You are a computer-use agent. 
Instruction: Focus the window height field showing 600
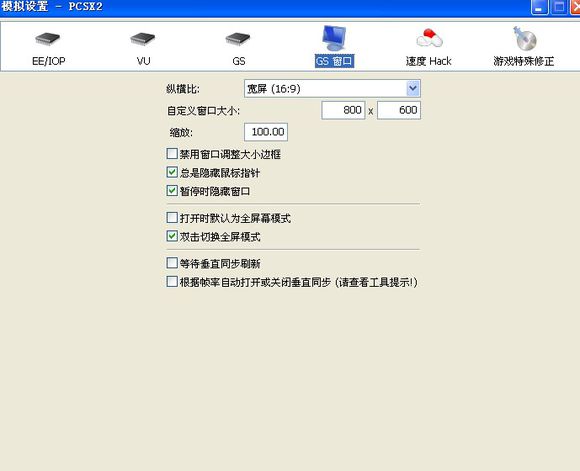[399, 110]
